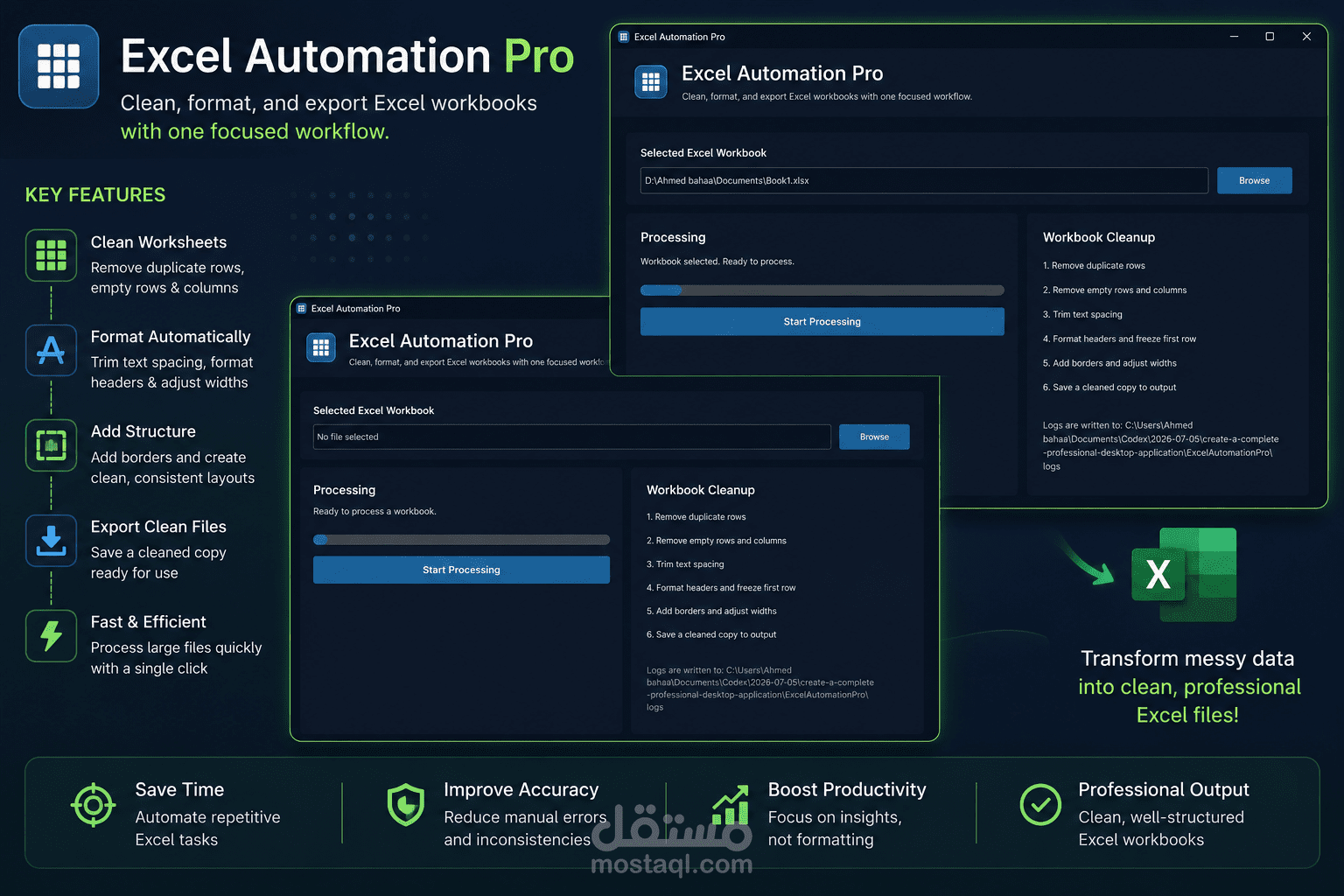Click '6. Save a cleaned copy to output' in back window
This screenshot has width=1344, height=896.
click(x=1109, y=388)
